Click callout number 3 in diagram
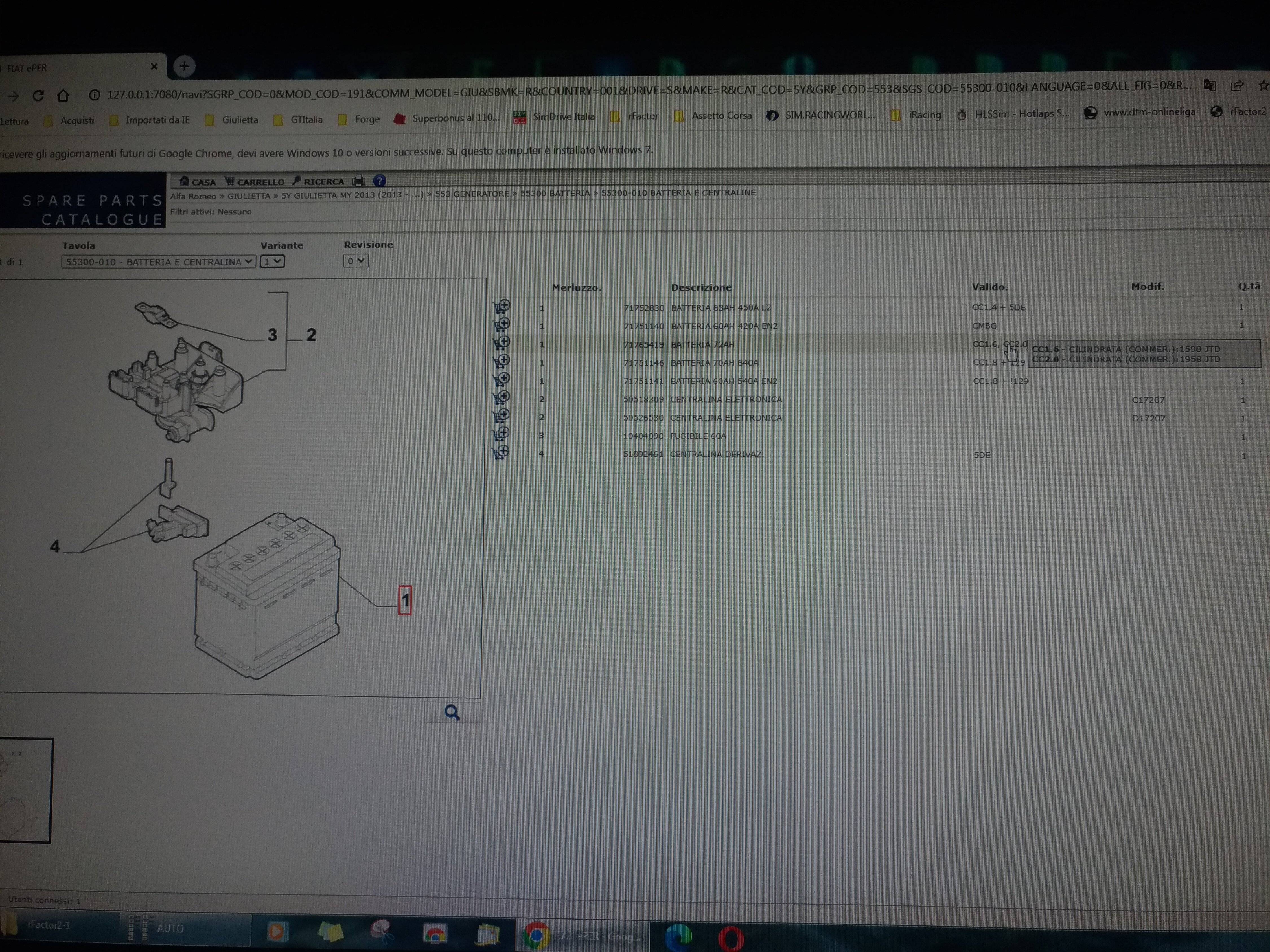This screenshot has height=952, width=1270. (272, 335)
